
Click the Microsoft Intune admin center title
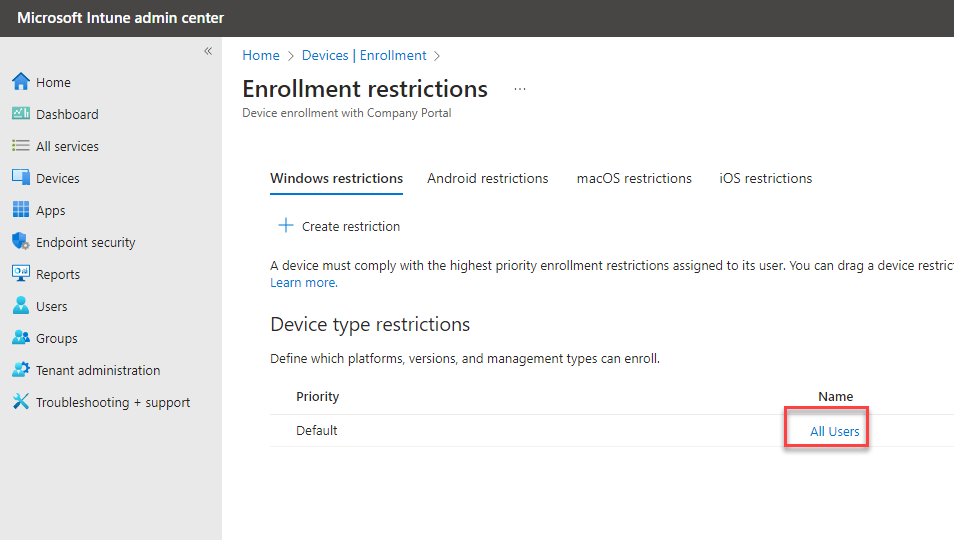click(x=120, y=18)
